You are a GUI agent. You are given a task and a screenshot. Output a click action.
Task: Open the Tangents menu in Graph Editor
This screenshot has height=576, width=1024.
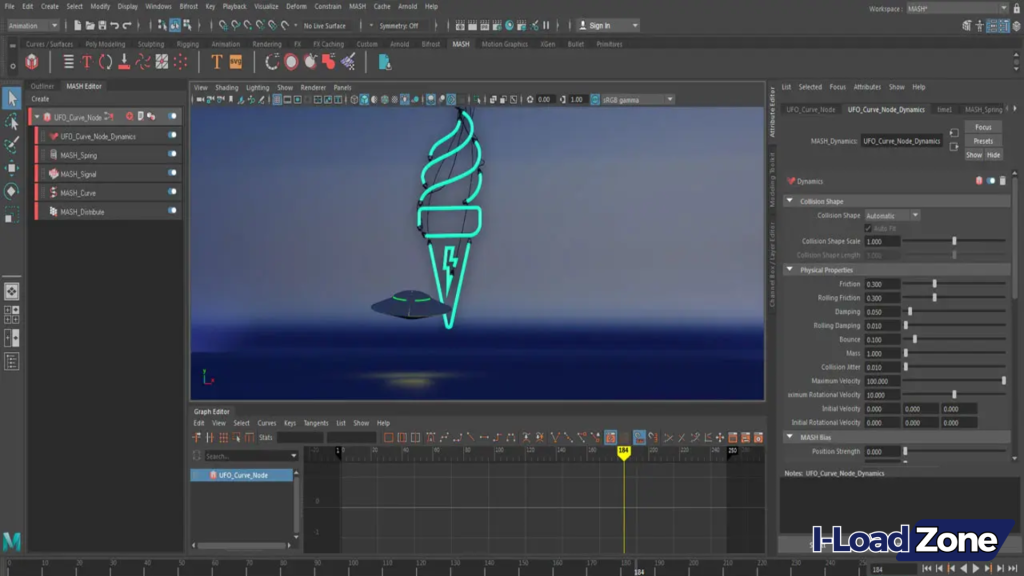[x=316, y=423]
